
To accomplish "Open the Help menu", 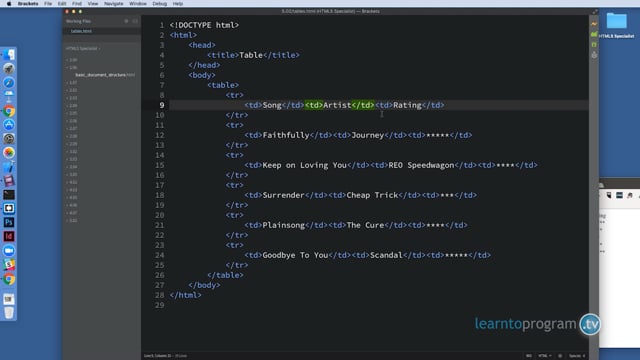I will [178, 4].
